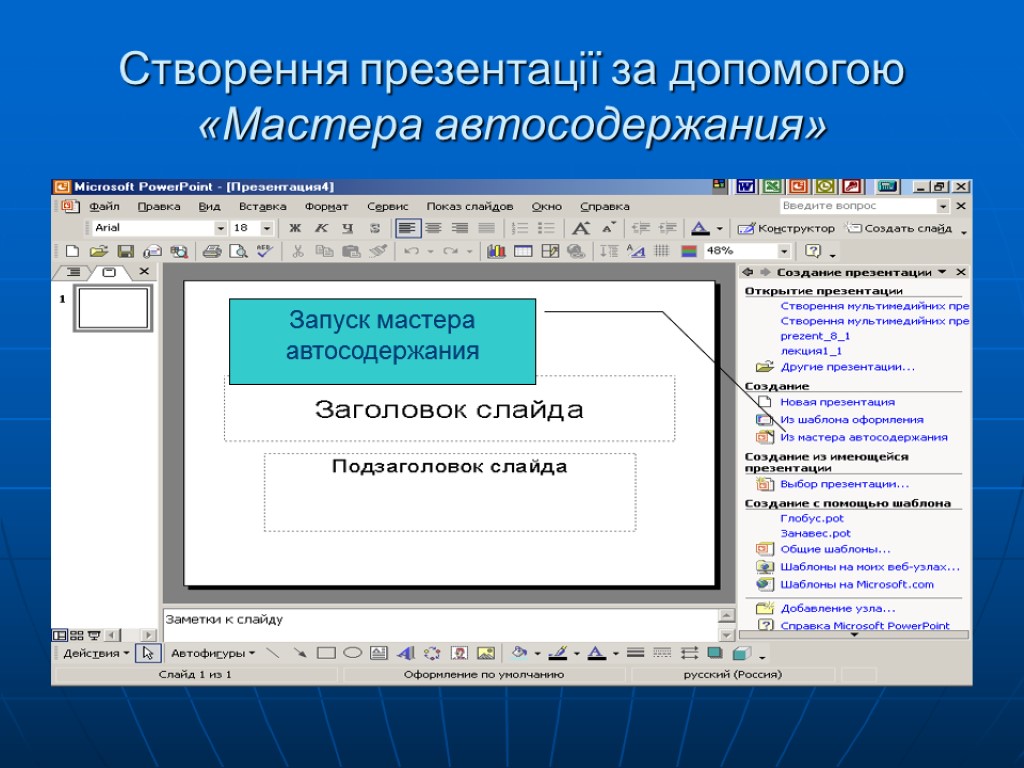Click the Shadow Style icon

pyautogui.click(x=715, y=653)
